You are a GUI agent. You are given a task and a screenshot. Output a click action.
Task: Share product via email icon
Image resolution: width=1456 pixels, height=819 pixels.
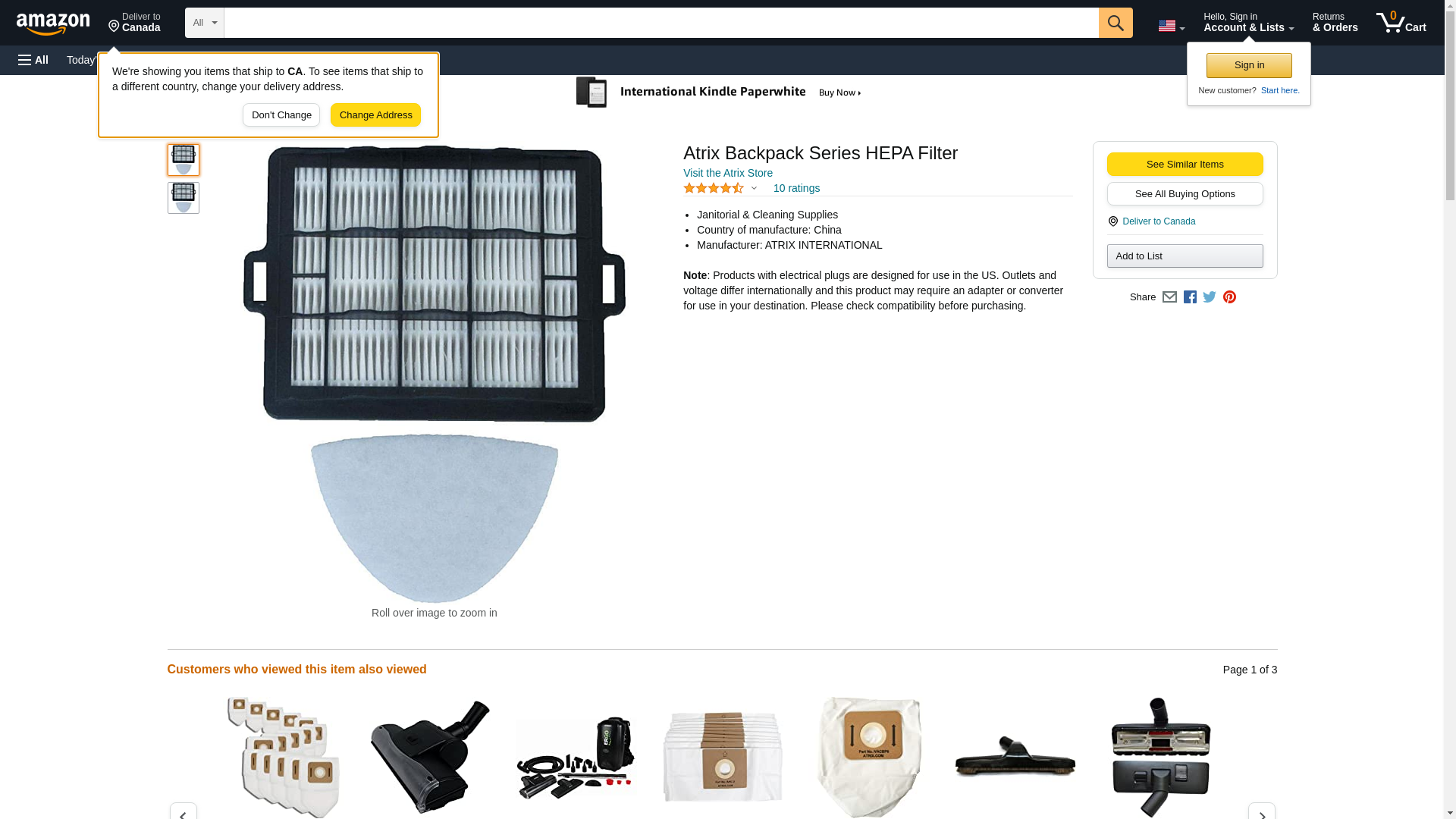click(x=1169, y=297)
